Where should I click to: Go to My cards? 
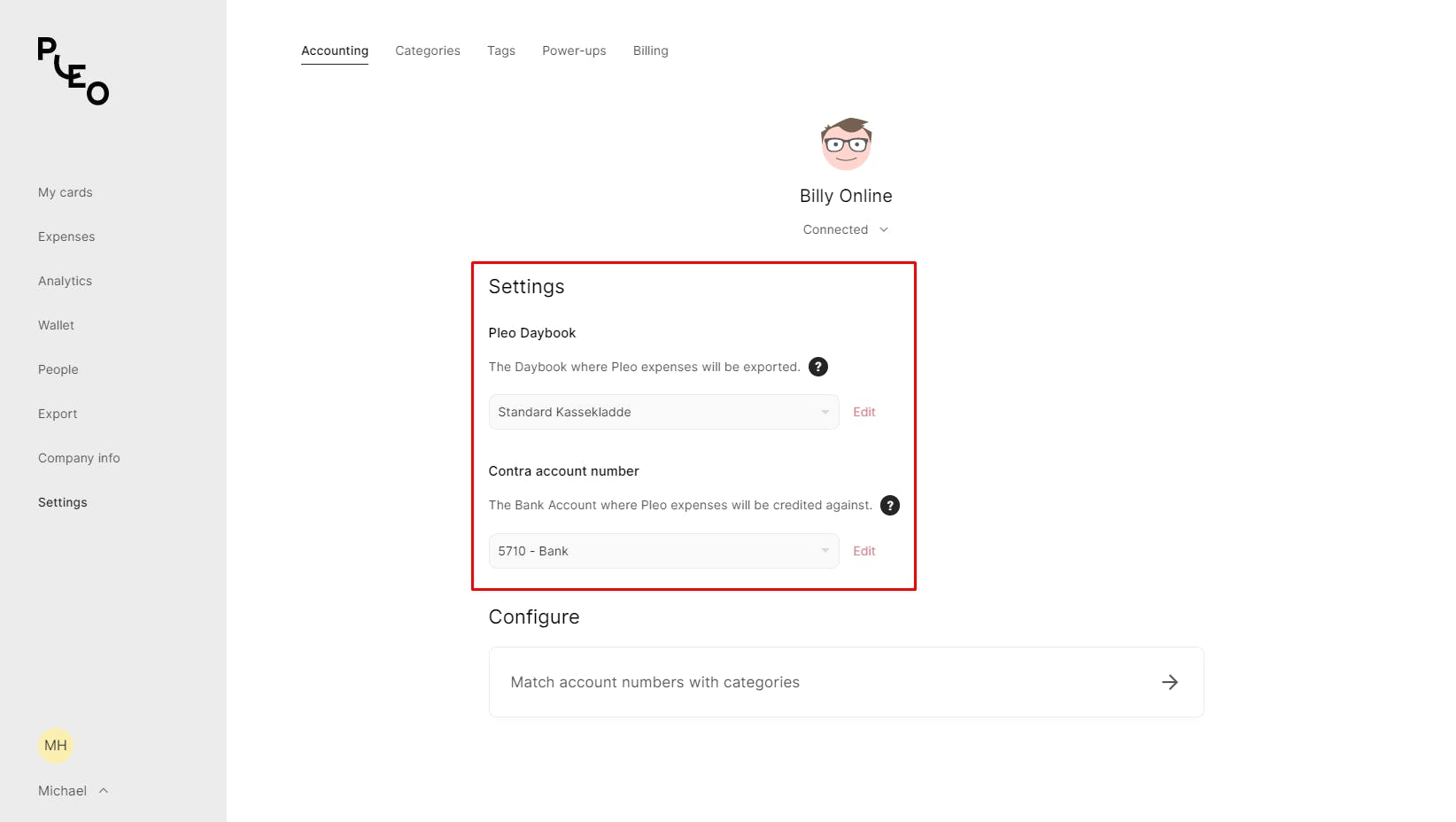66,192
